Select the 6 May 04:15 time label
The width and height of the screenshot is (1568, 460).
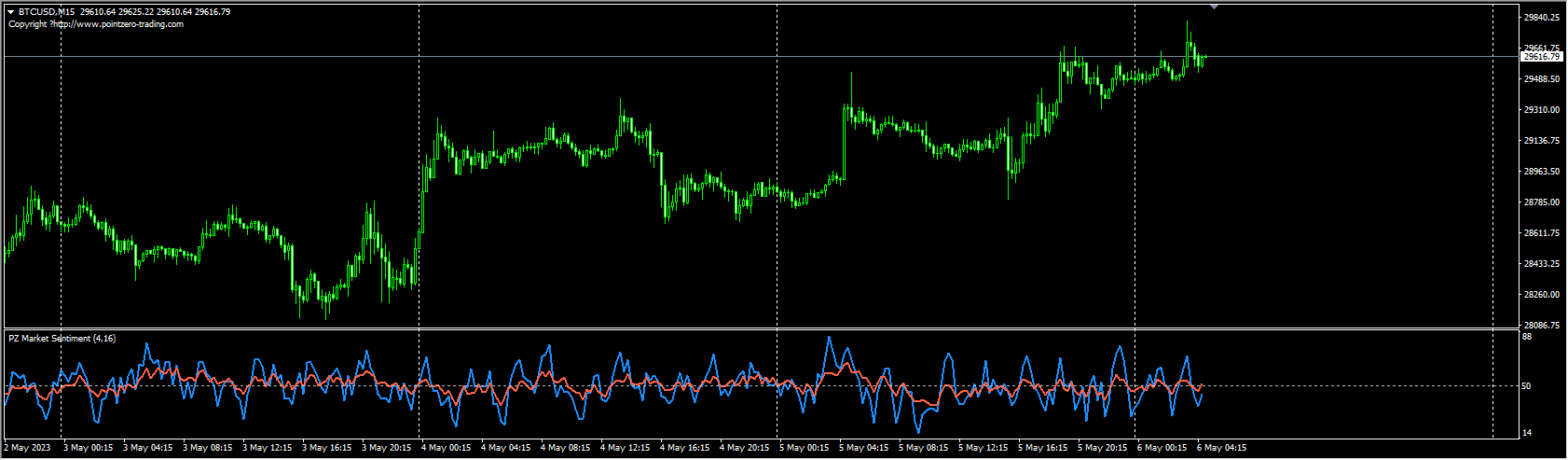pyautogui.click(x=1221, y=448)
